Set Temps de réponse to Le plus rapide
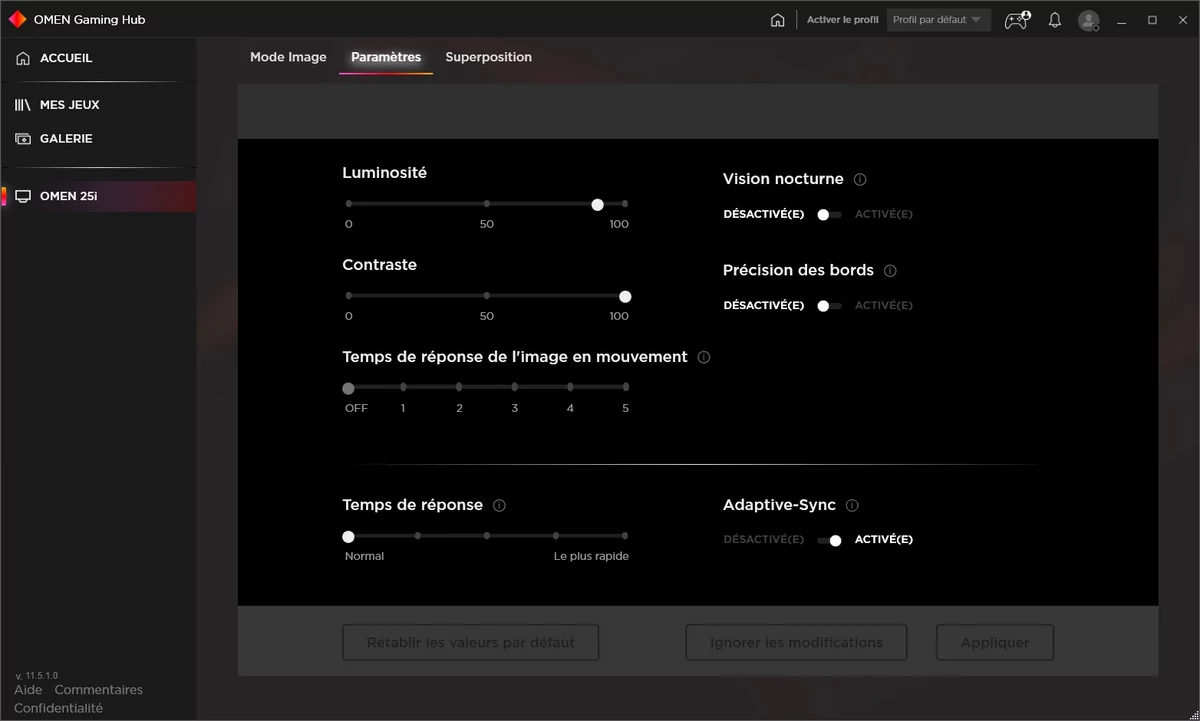Viewport: 1200px width, 721px height. tap(625, 536)
